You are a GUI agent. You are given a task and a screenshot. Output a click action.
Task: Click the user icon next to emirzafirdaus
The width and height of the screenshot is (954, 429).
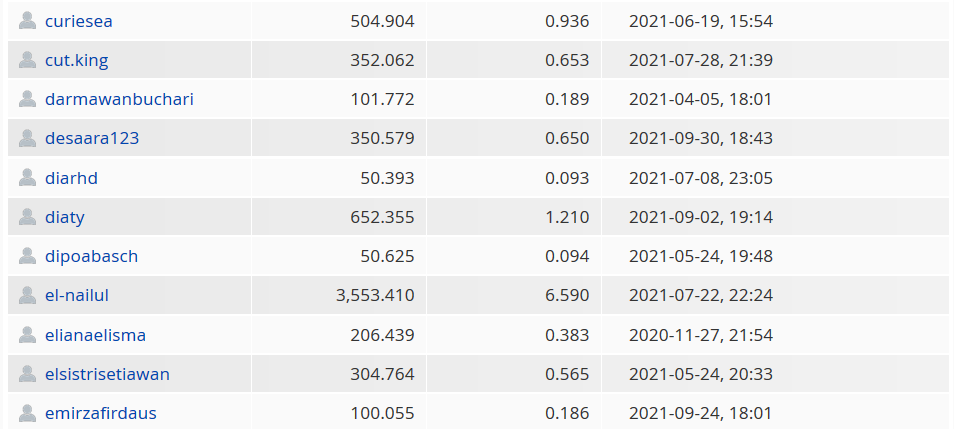(27, 413)
